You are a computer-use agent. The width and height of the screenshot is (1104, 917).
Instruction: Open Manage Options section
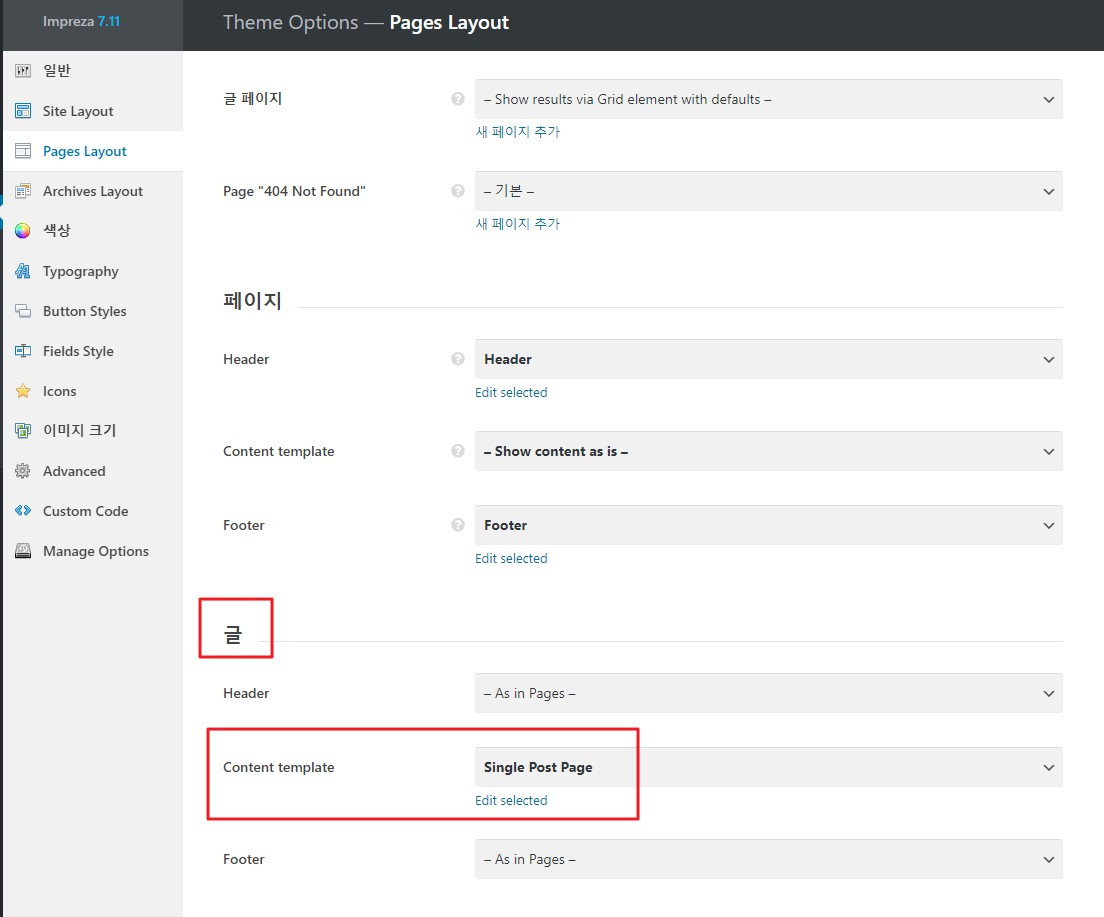[x=93, y=551]
